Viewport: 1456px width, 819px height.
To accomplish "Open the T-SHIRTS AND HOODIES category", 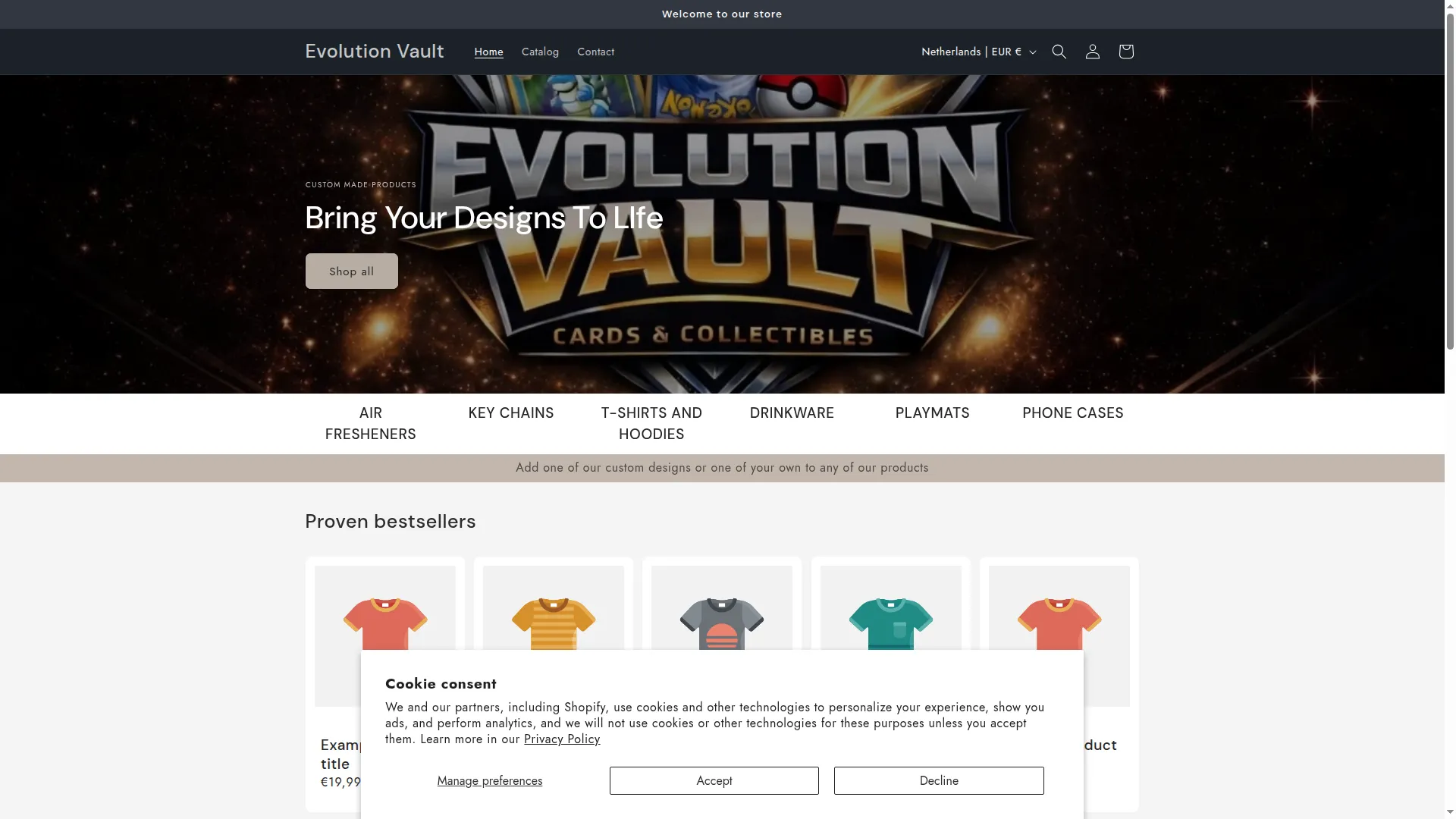I will (x=651, y=423).
